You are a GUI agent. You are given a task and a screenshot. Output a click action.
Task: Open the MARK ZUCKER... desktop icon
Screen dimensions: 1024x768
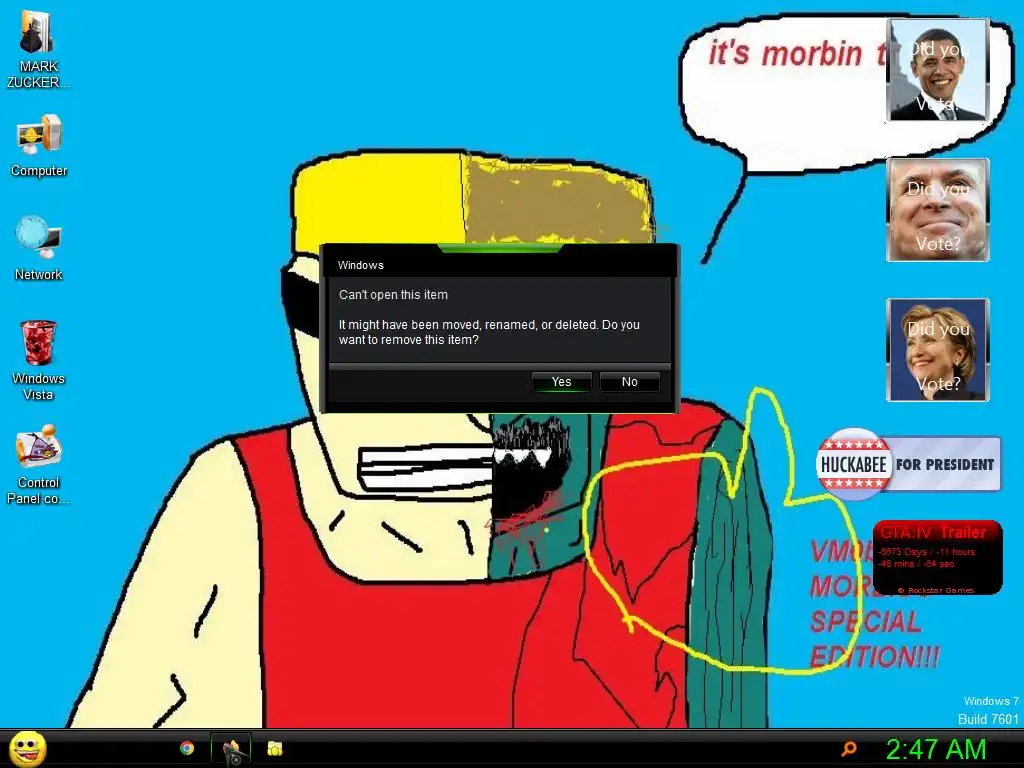pos(38,49)
